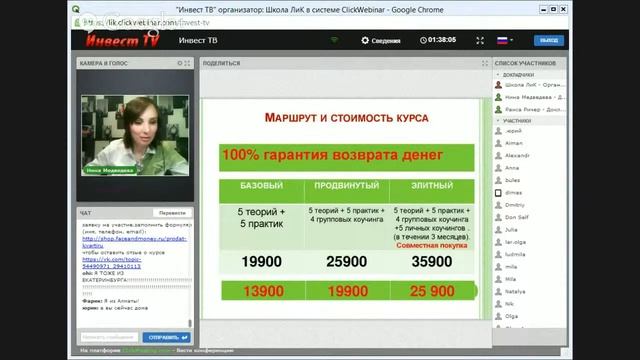Collapse the Докладчики presenters group

498,75
